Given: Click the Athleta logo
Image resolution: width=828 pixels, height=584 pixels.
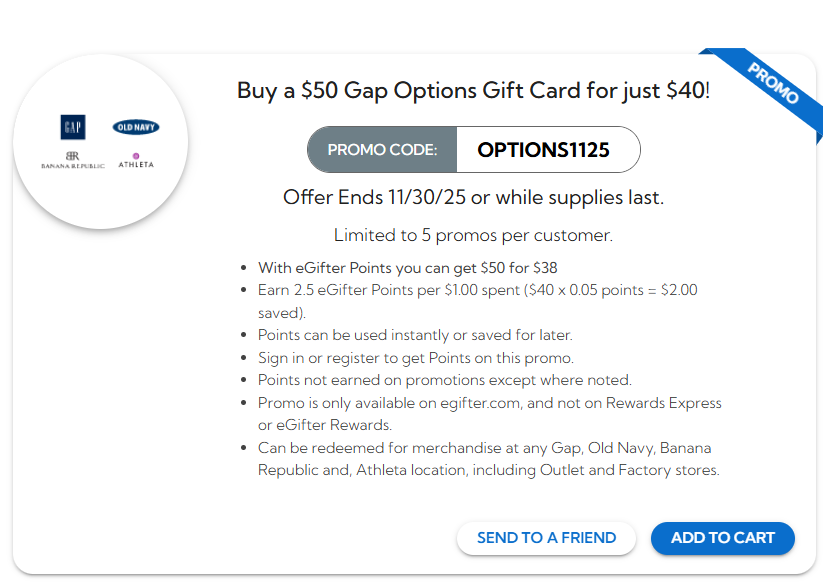Looking at the screenshot, I should point(136,160).
